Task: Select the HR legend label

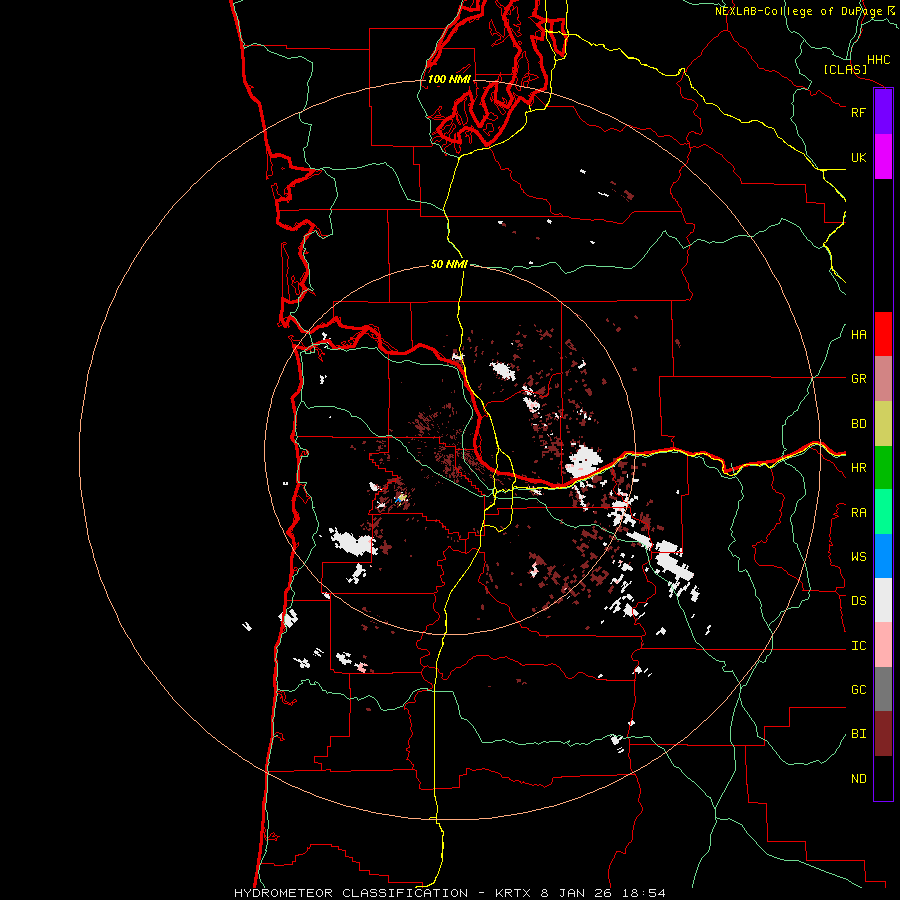Action: (x=858, y=468)
